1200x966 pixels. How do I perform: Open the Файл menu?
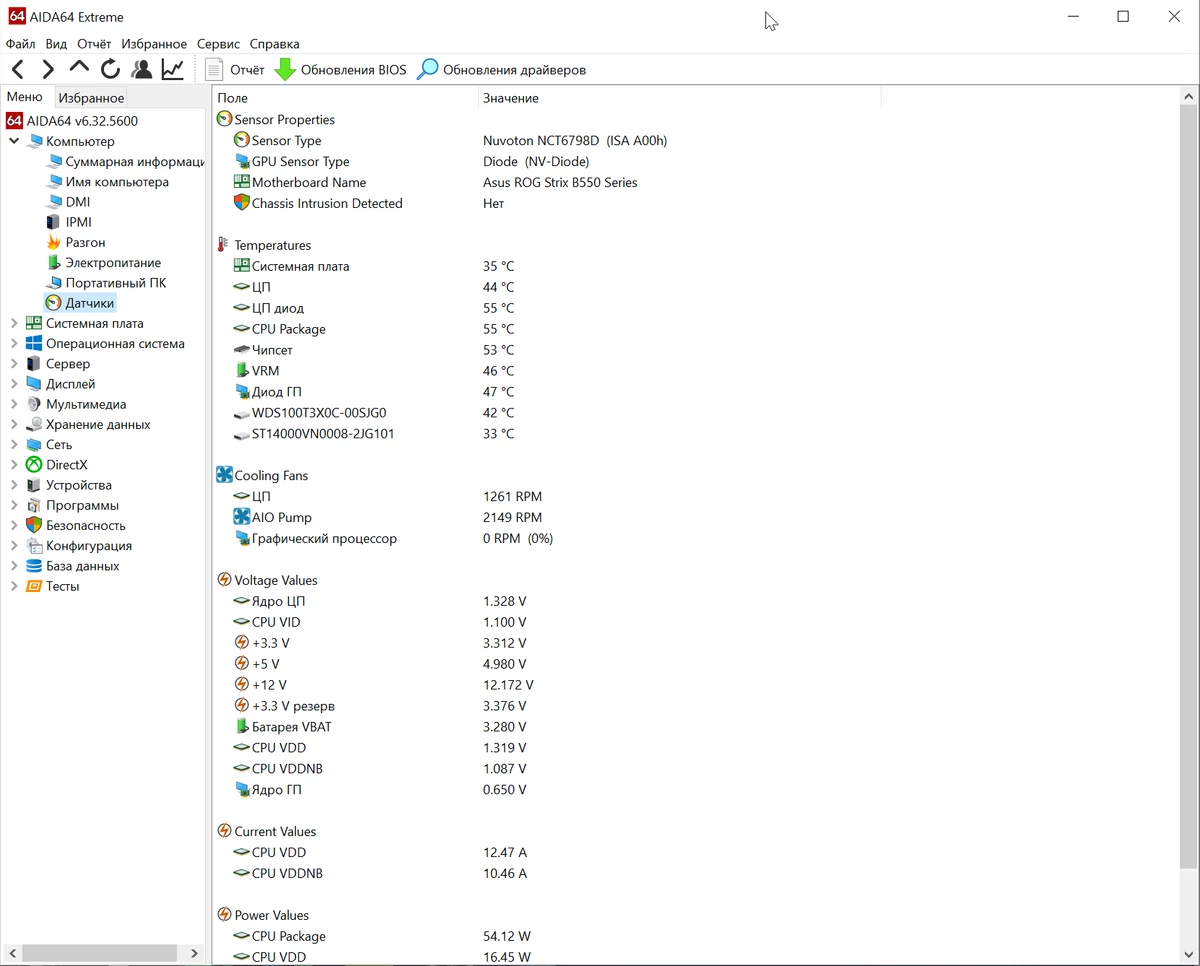(x=20, y=44)
